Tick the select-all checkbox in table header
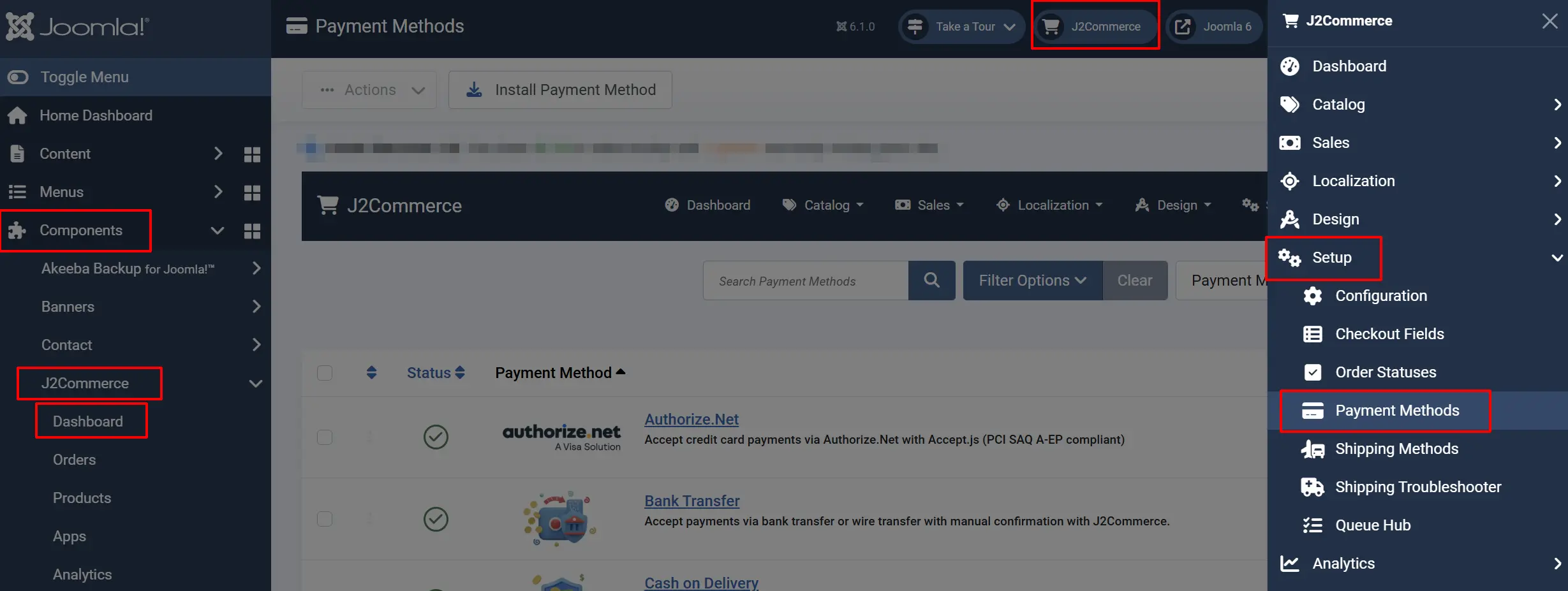The height and width of the screenshot is (591, 1568). [x=325, y=373]
